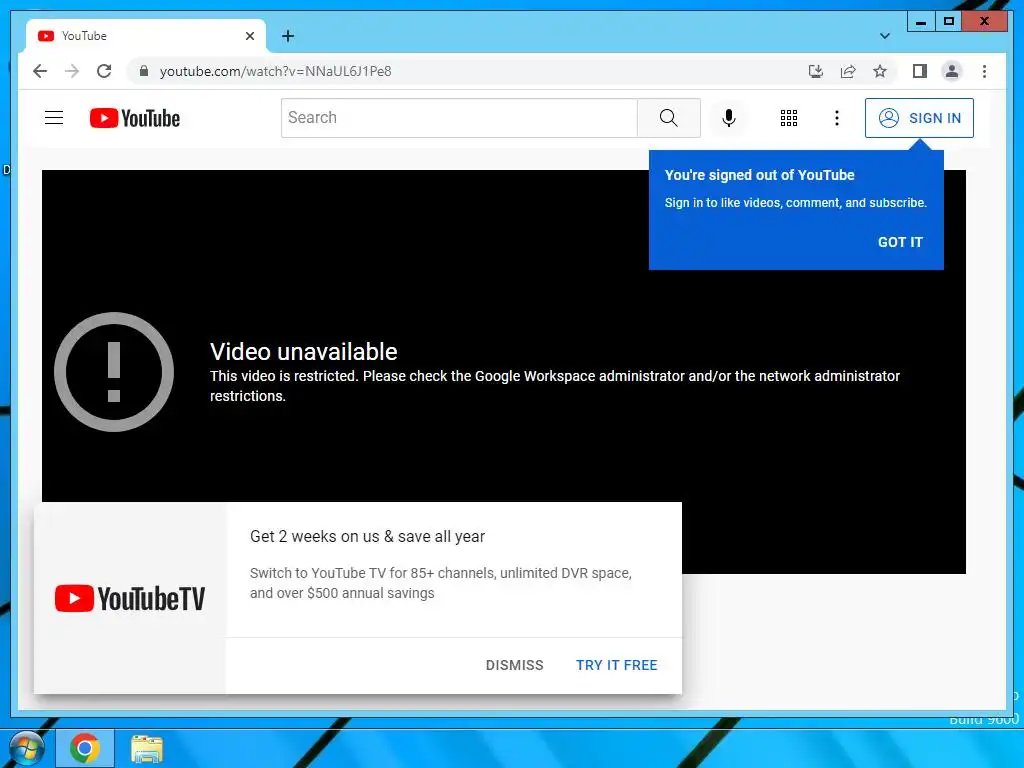Screen dimensions: 1024x768
Task: Open File Explorer from taskbar
Action: click(x=147, y=748)
